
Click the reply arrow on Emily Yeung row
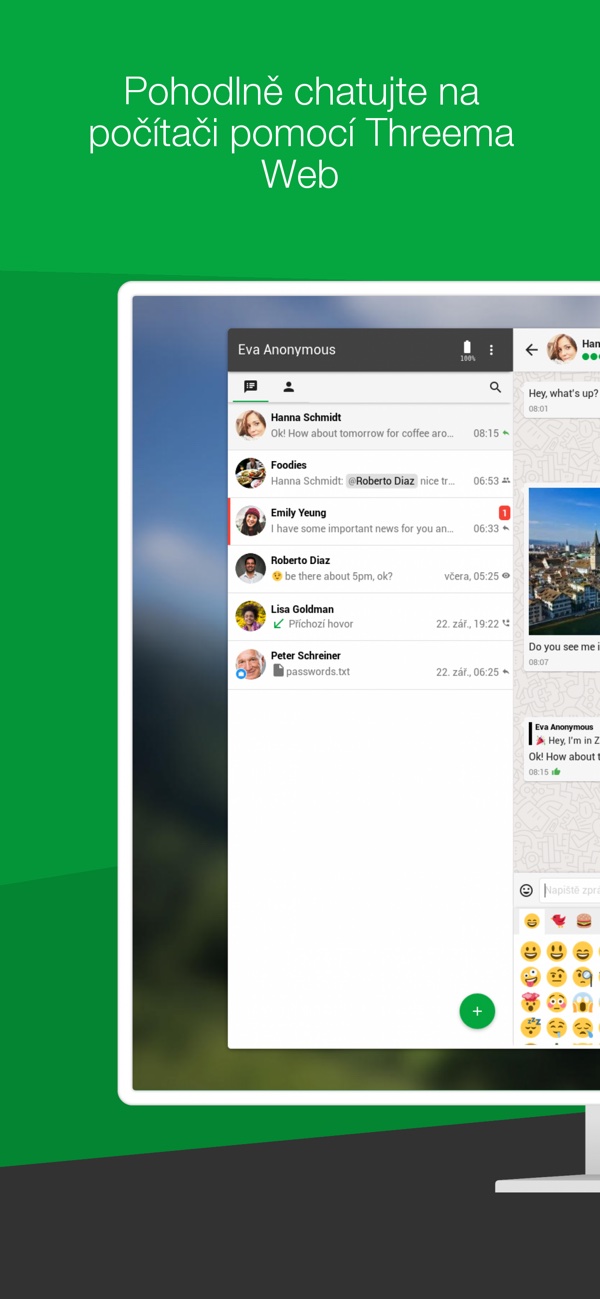coord(506,528)
